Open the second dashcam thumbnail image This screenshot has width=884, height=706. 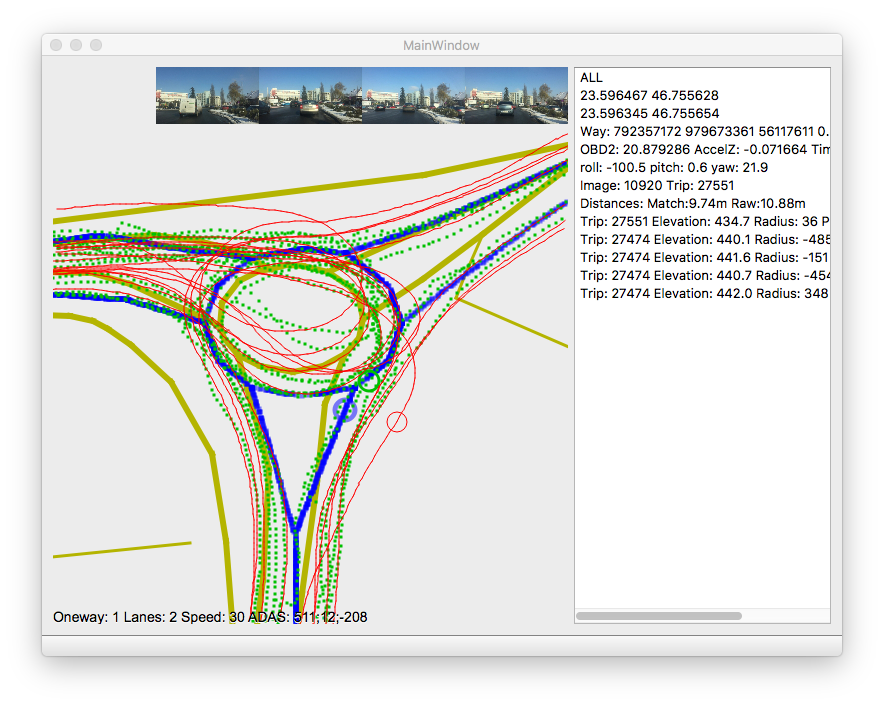(x=310, y=96)
